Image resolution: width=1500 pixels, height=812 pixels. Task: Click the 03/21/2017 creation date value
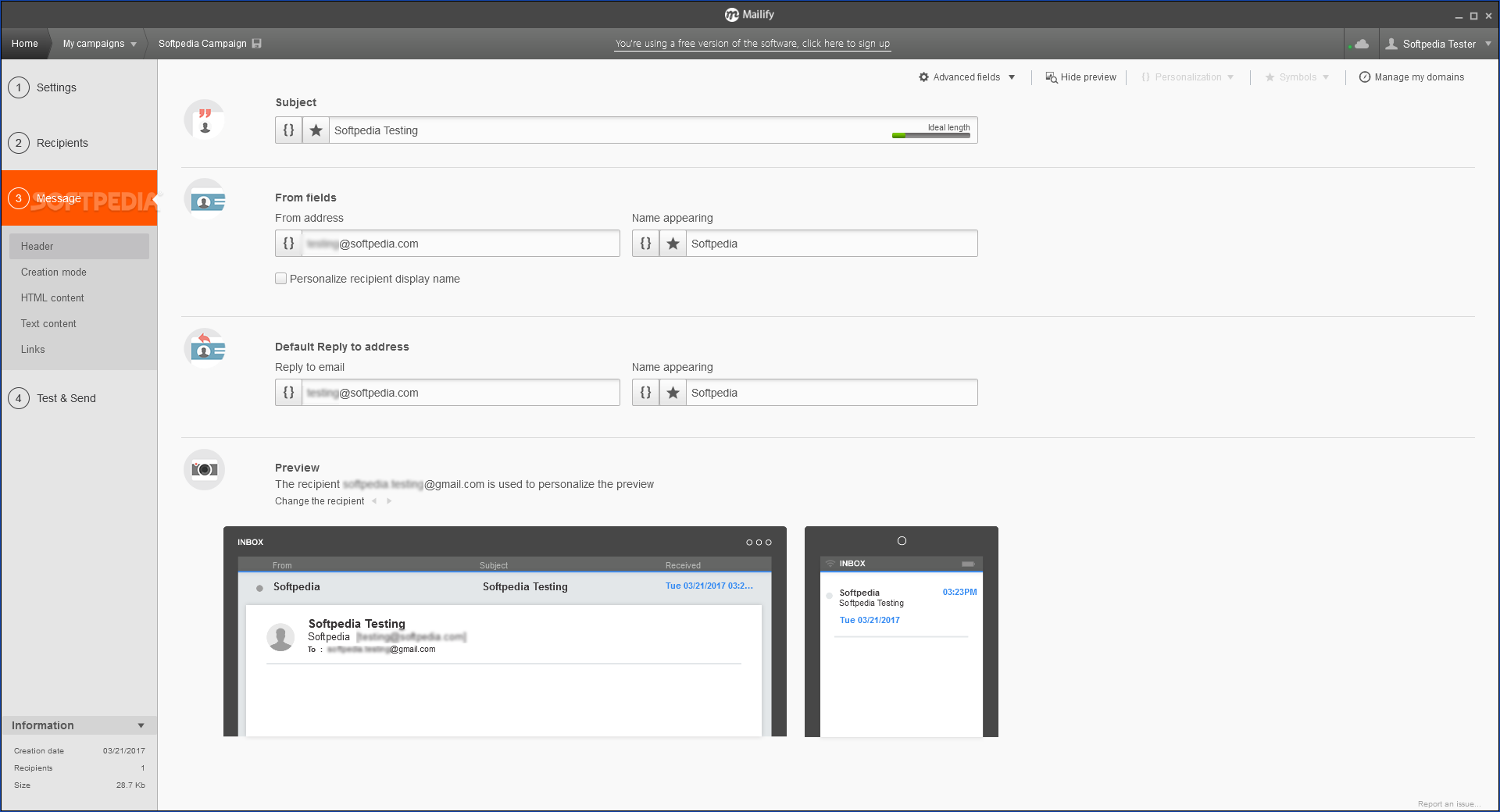pyautogui.click(x=124, y=751)
